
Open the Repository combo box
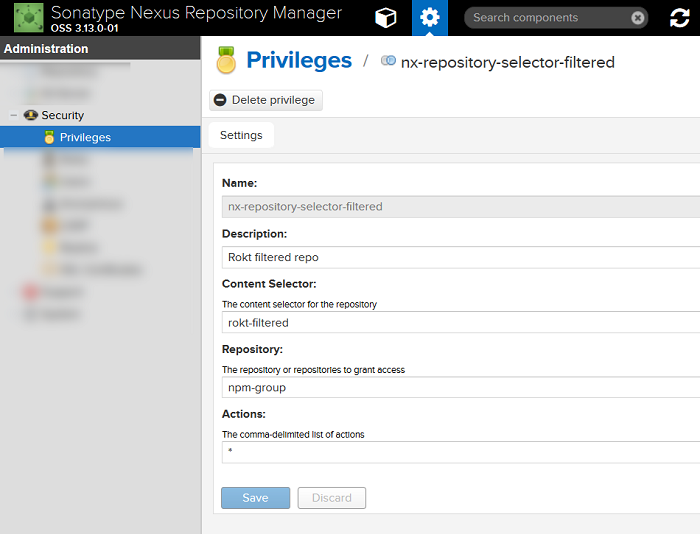461,387
